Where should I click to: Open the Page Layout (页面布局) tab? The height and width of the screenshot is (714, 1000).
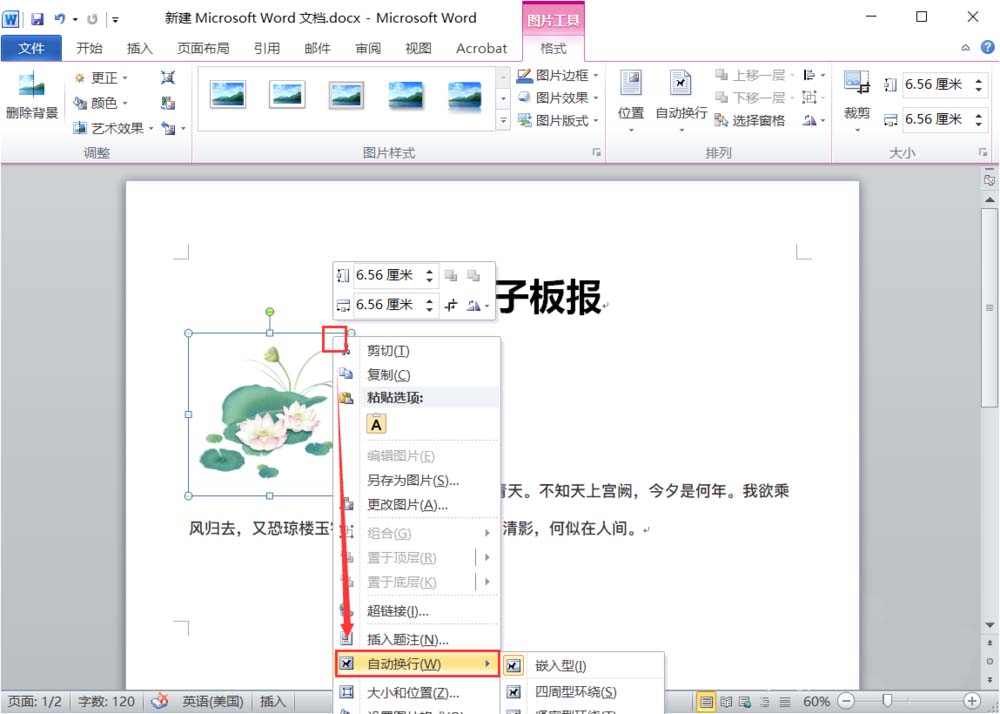(203, 48)
